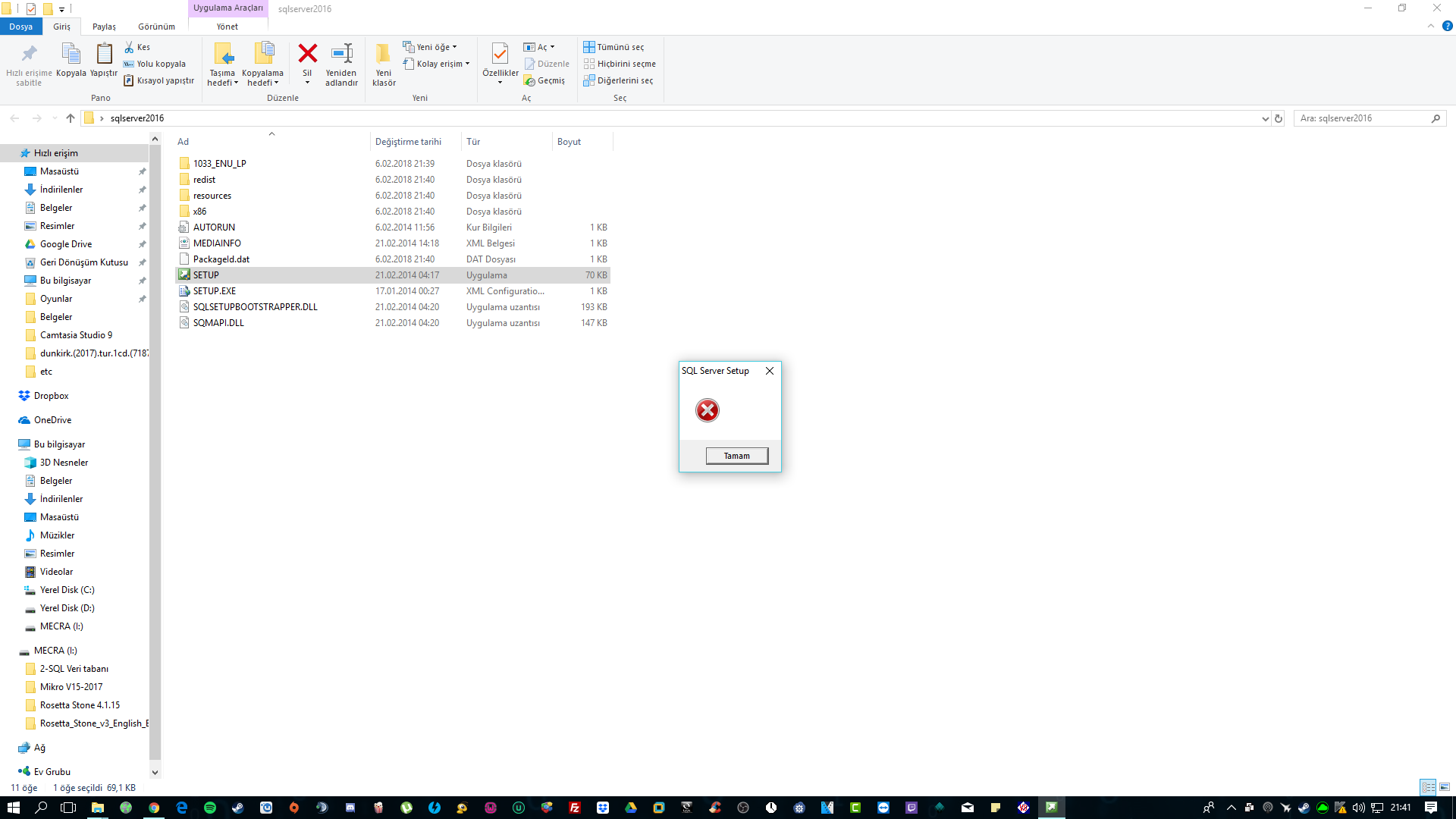
Task: Open Ağ network in navigation pane
Action: tap(39, 748)
